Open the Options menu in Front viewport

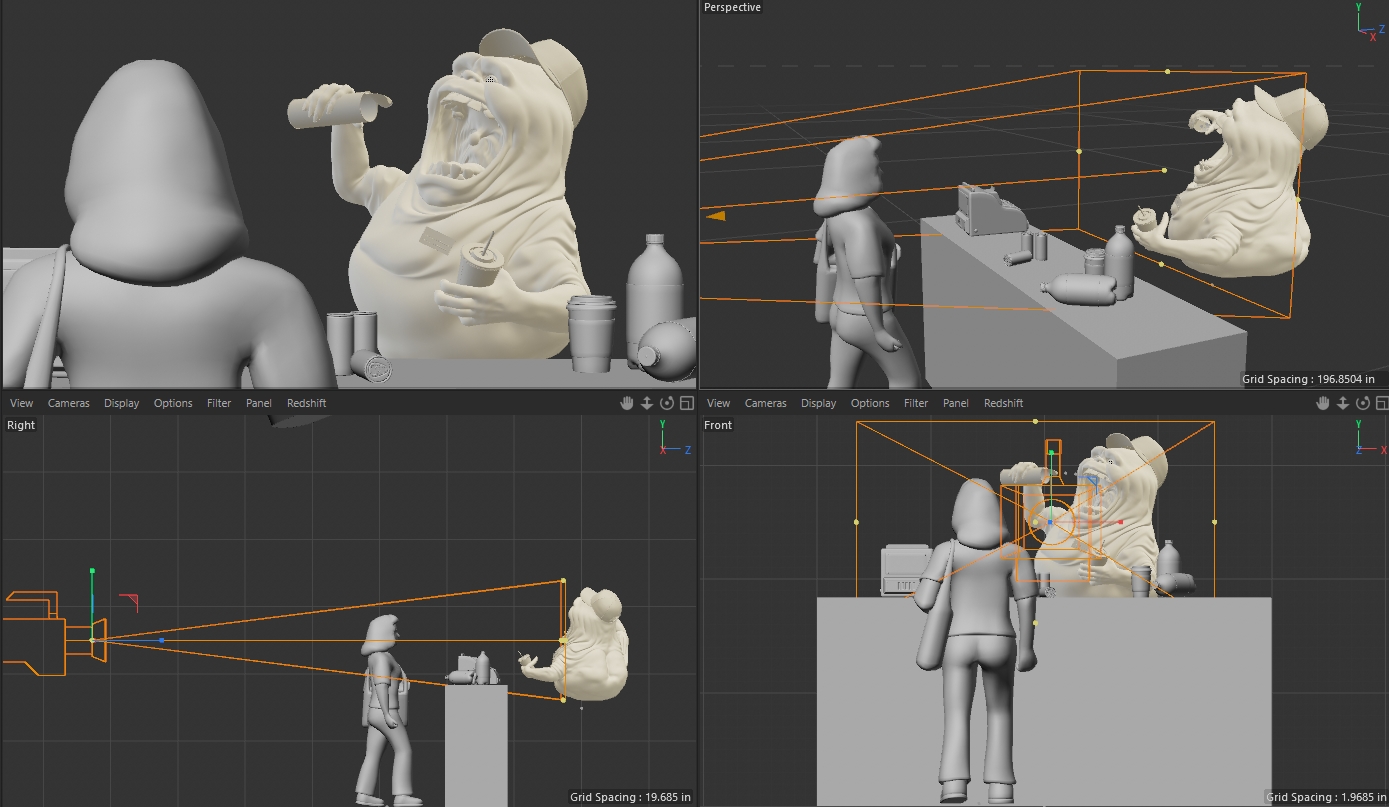(x=870, y=403)
